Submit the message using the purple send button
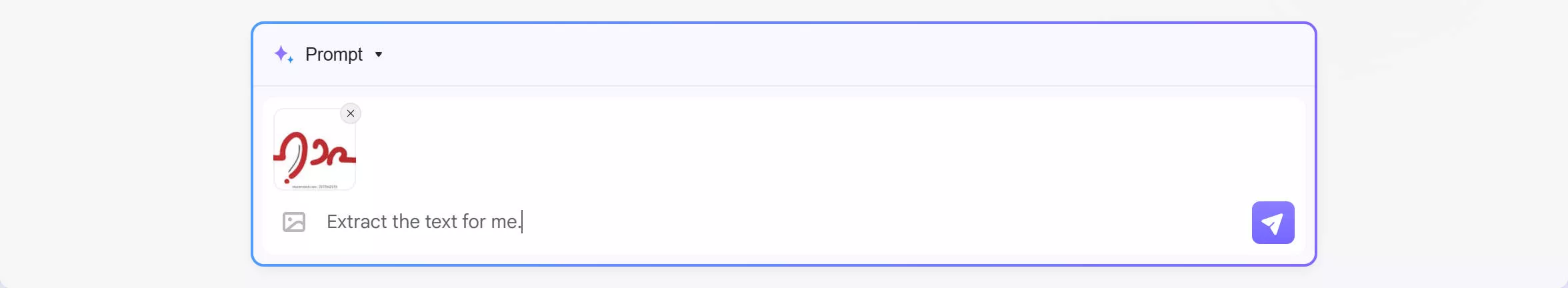The width and height of the screenshot is (1568, 288). (x=1273, y=223)
